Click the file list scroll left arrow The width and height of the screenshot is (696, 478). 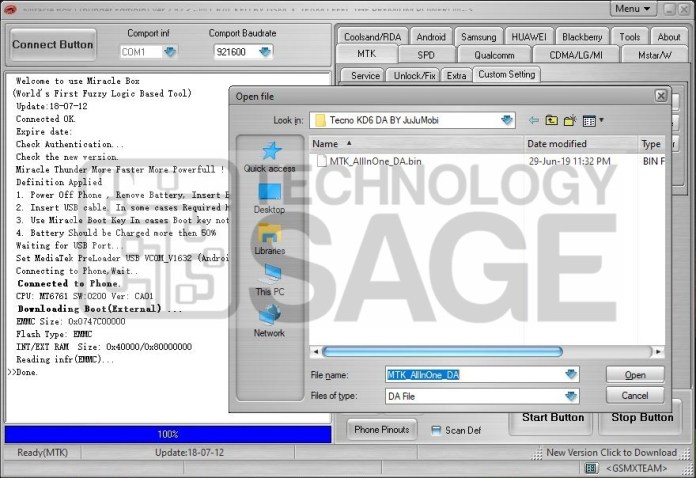[x=316, y=352]
